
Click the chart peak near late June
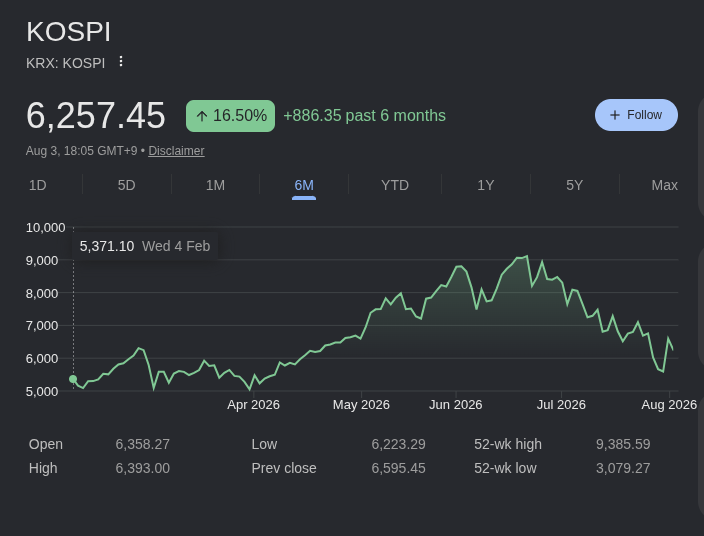pos(527,256)
